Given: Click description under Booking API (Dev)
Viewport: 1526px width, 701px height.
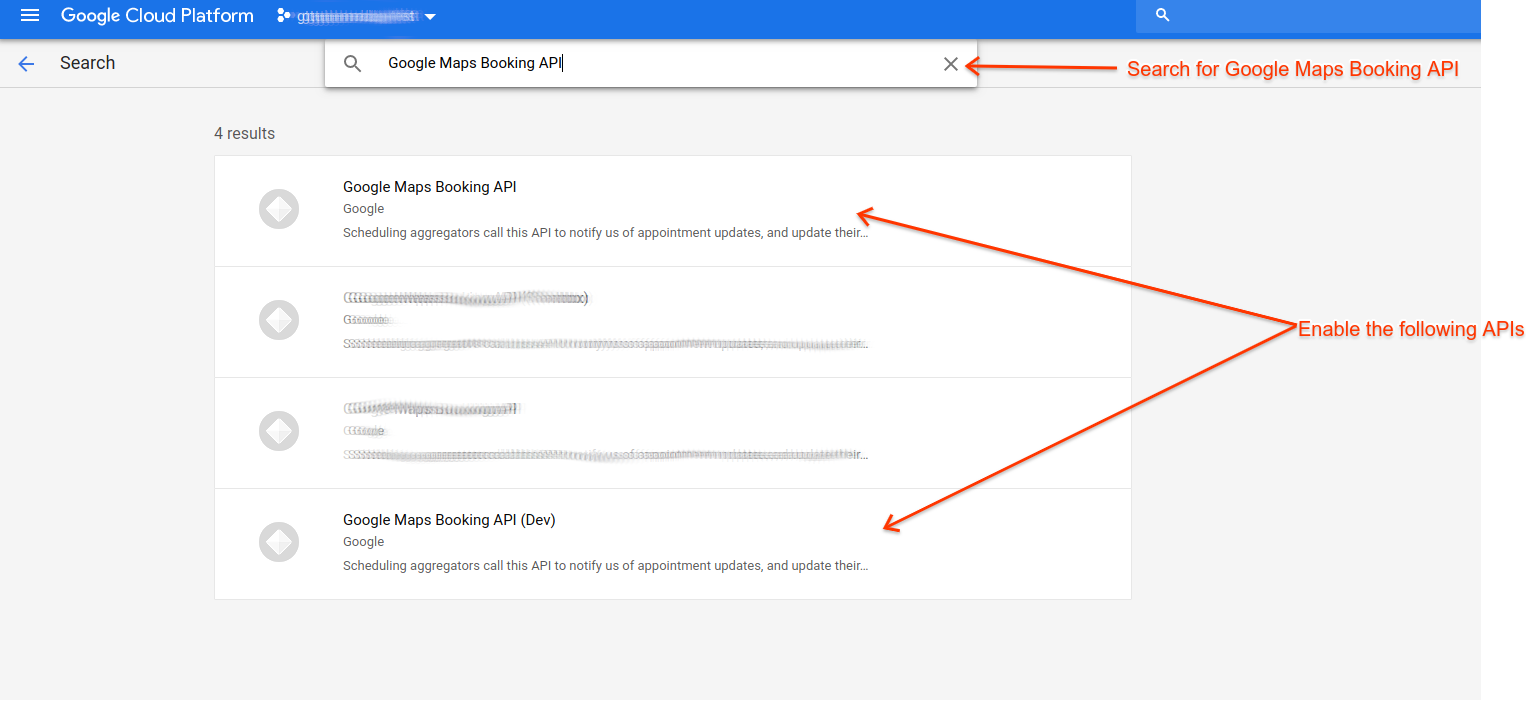Looking at the screenshot, I should (x=605, y=566).
